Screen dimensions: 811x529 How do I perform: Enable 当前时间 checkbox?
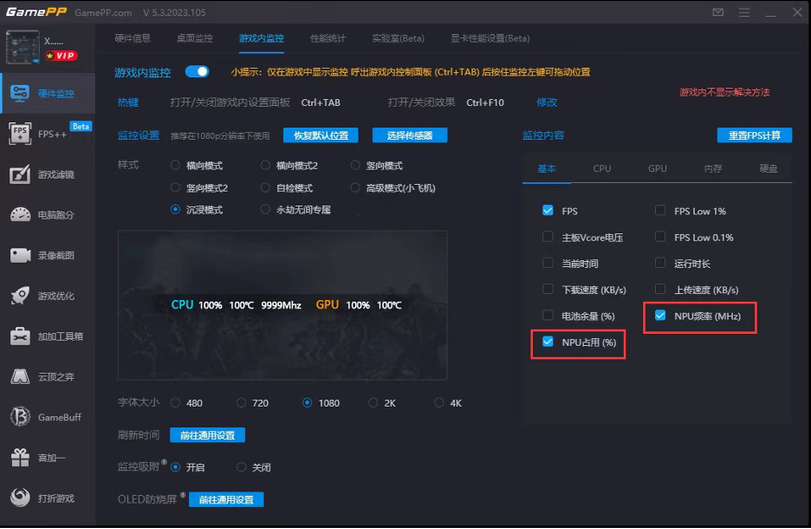(x=548, y=263)
